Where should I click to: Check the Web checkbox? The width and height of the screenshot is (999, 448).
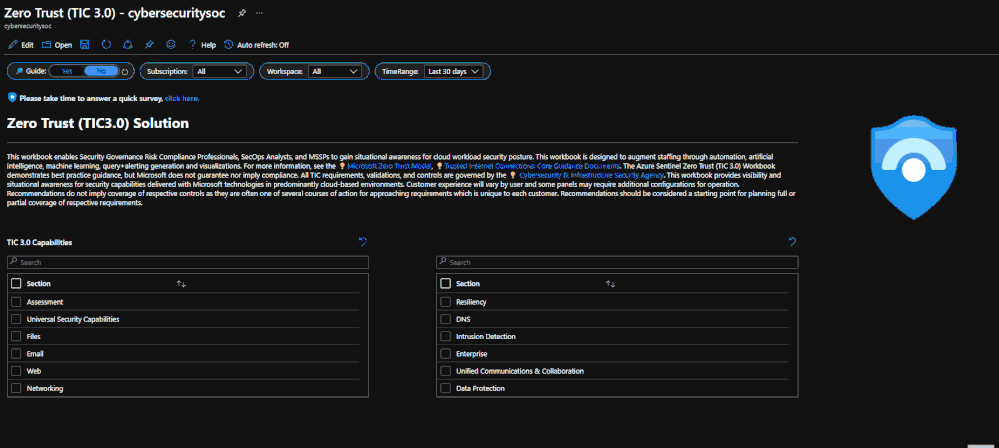pyautogui.click(x=16, y=371)
